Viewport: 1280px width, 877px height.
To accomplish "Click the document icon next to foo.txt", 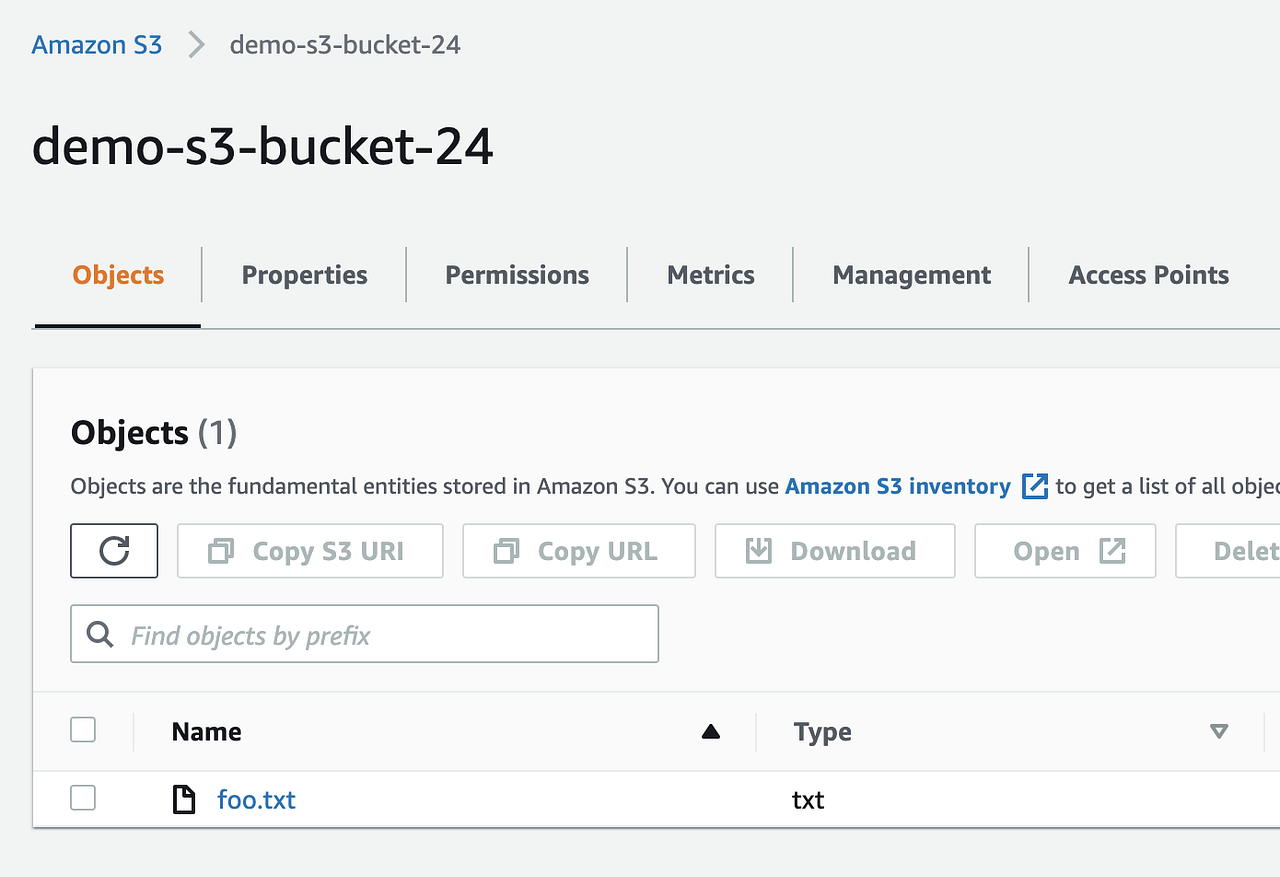I will point(184,799).
